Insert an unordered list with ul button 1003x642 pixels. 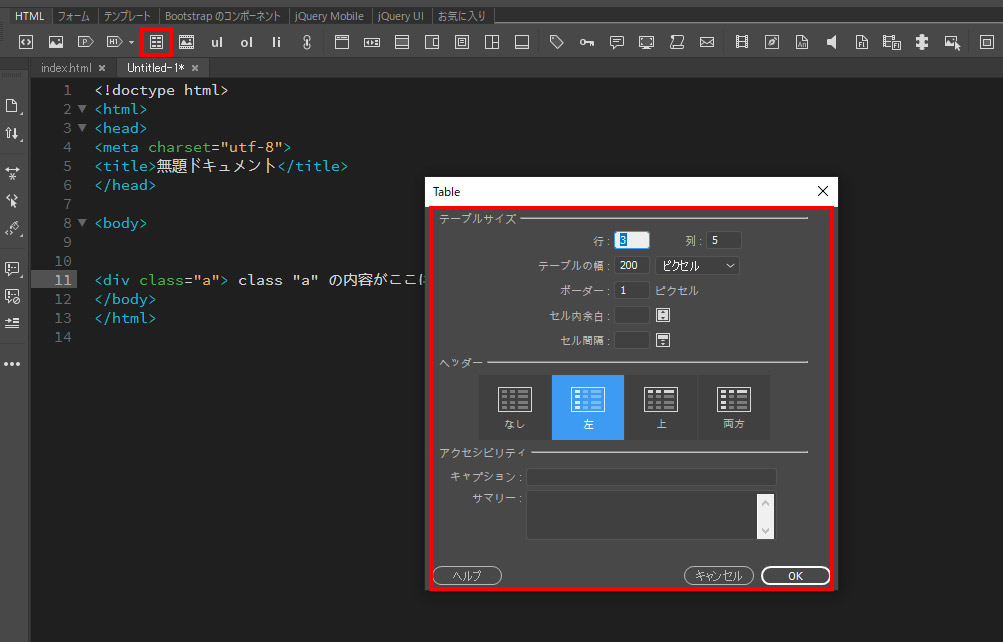[217, 42]
